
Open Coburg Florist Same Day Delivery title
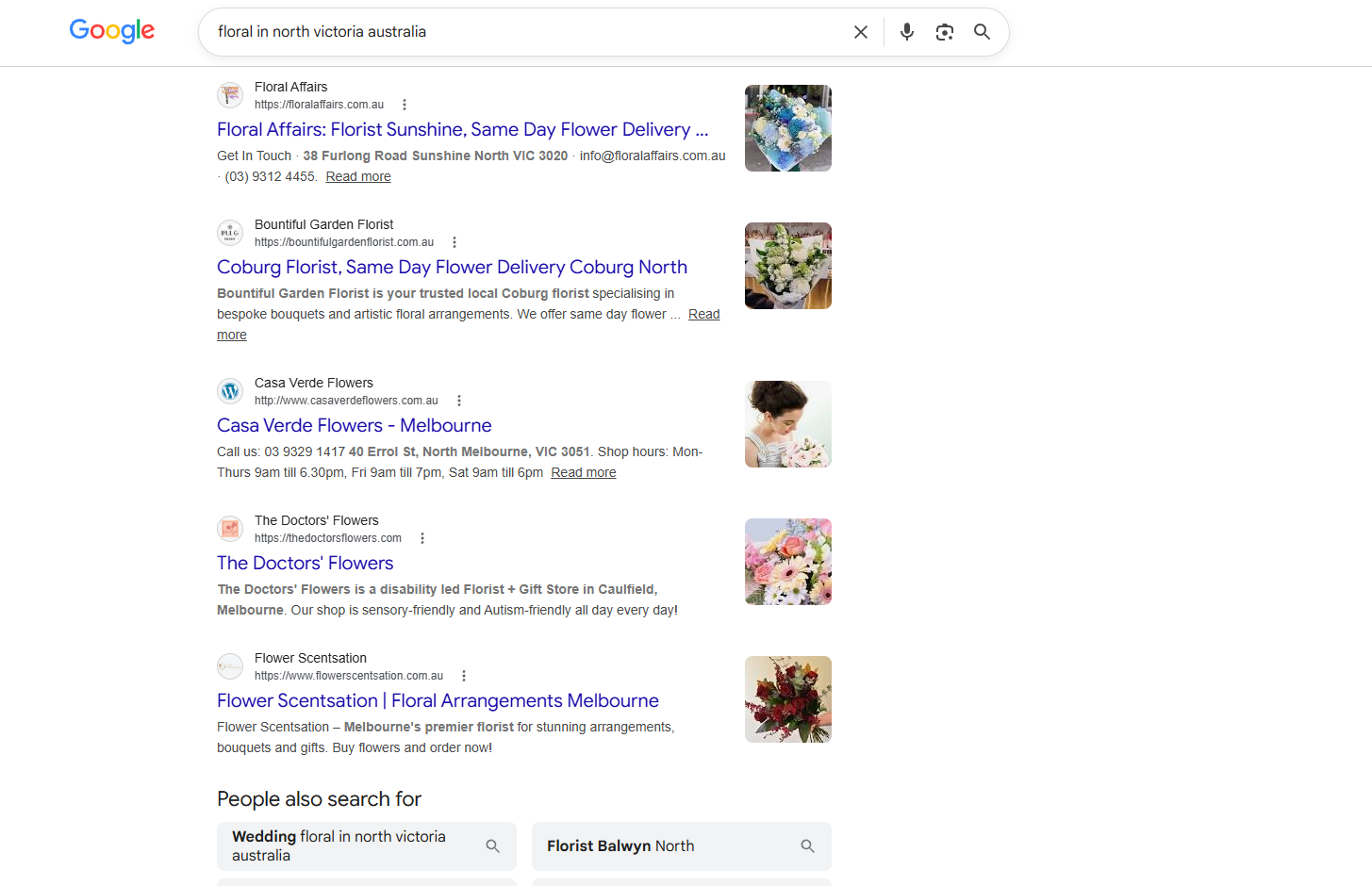[452, 267]
